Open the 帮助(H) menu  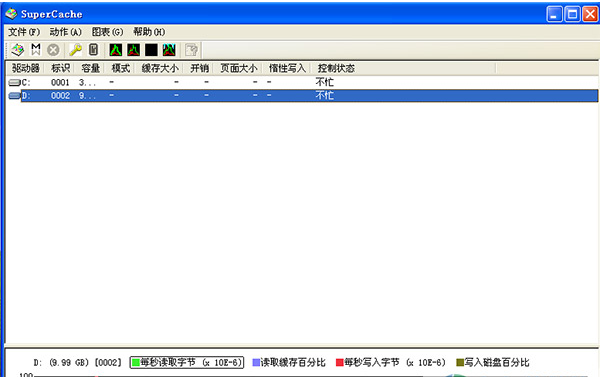click(x=149, y=32)
